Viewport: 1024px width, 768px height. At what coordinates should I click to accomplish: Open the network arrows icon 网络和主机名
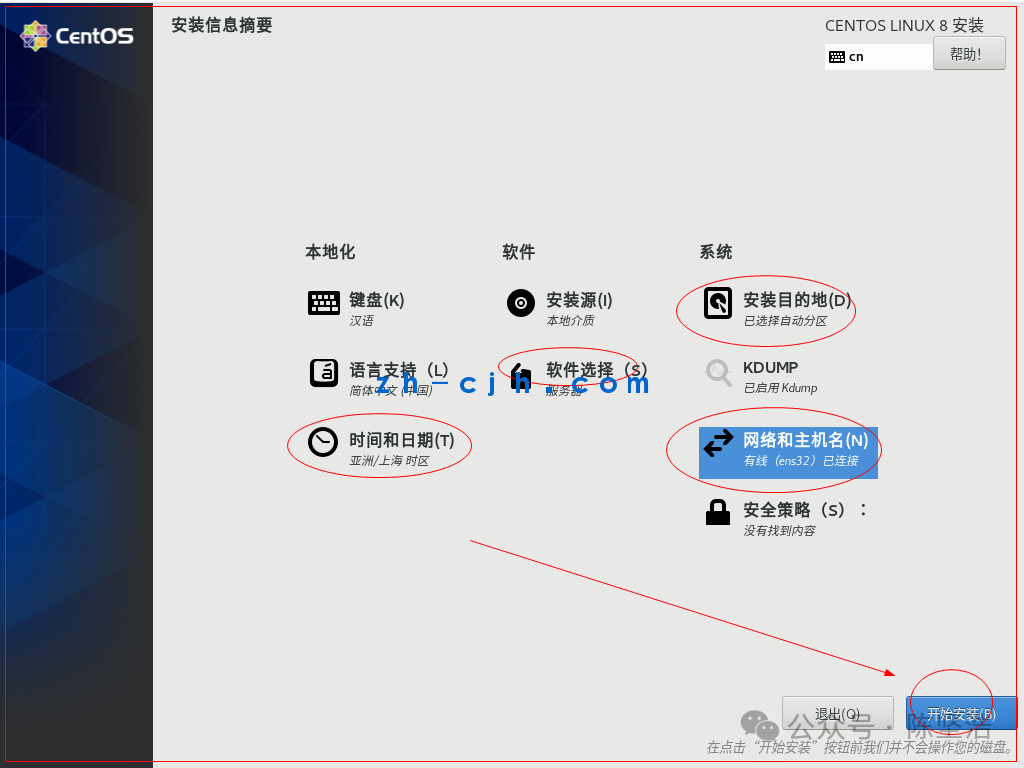[718, 443]
